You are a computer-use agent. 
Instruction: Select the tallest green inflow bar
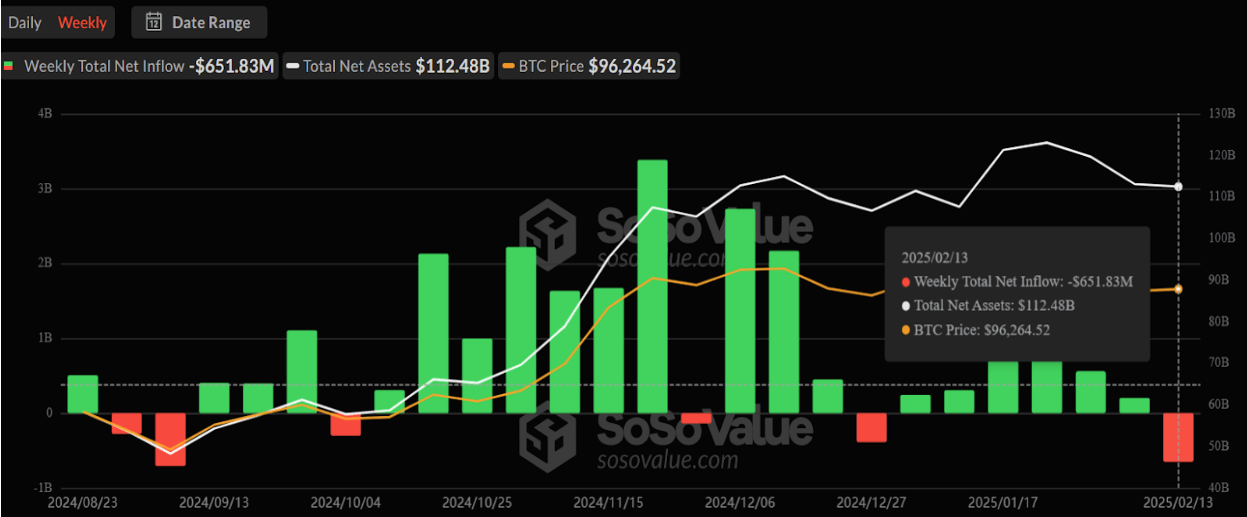[x=652, y=286]
